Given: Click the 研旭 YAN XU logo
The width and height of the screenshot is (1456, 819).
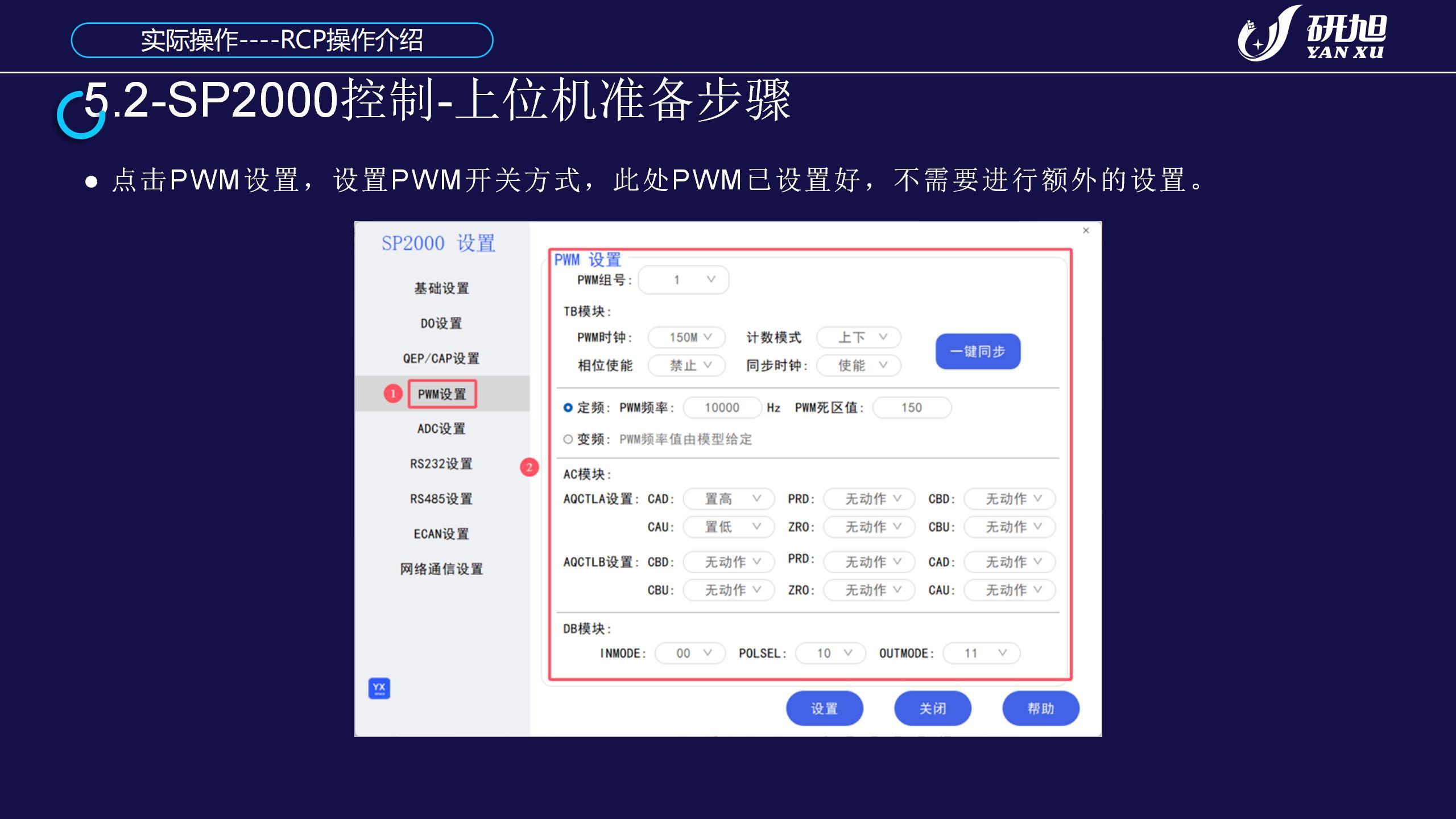Looking at the screenshot, I should pyautogui.click(x=1312, y=33).
